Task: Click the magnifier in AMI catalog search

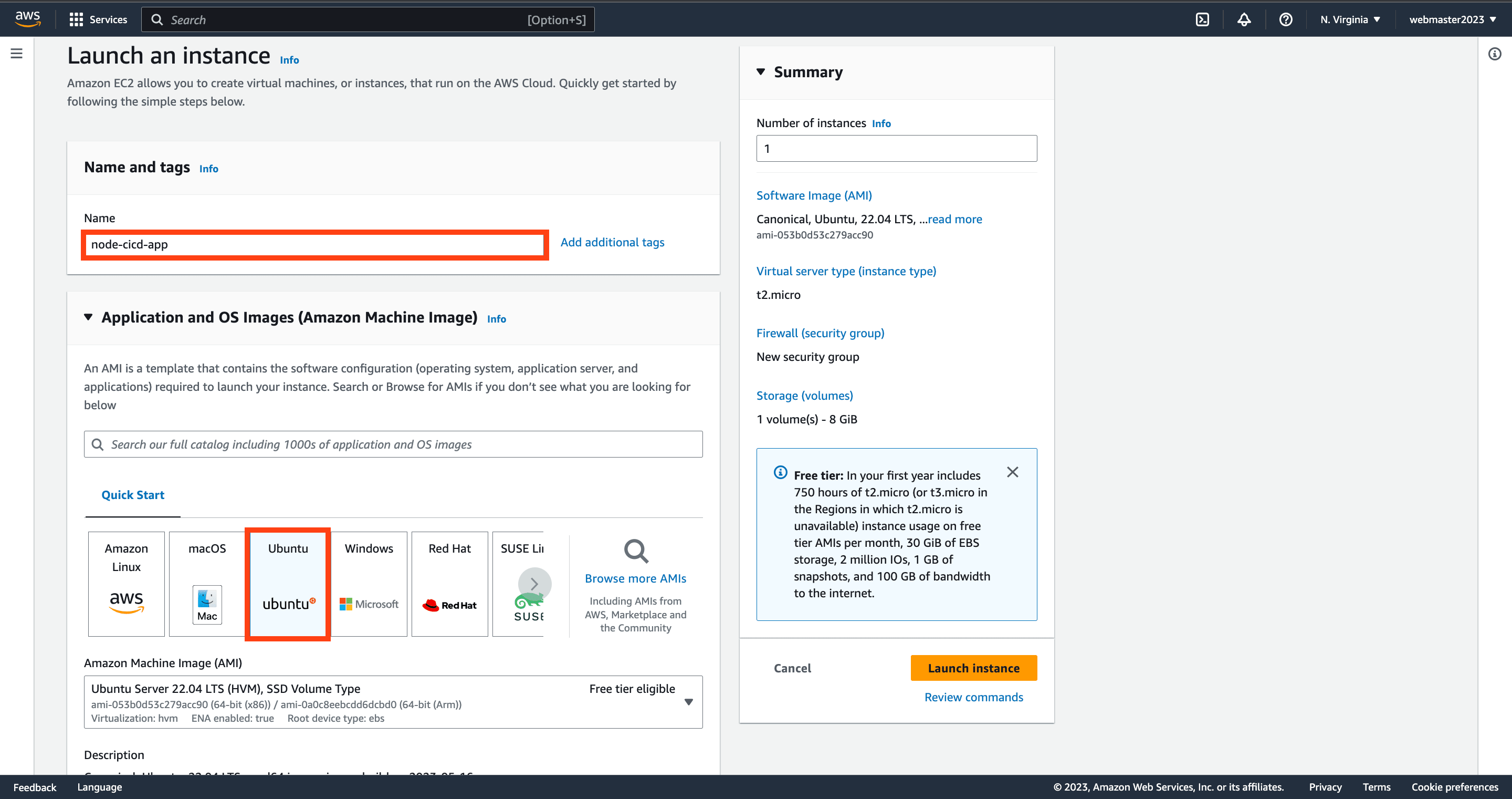Action: (98, 445)
